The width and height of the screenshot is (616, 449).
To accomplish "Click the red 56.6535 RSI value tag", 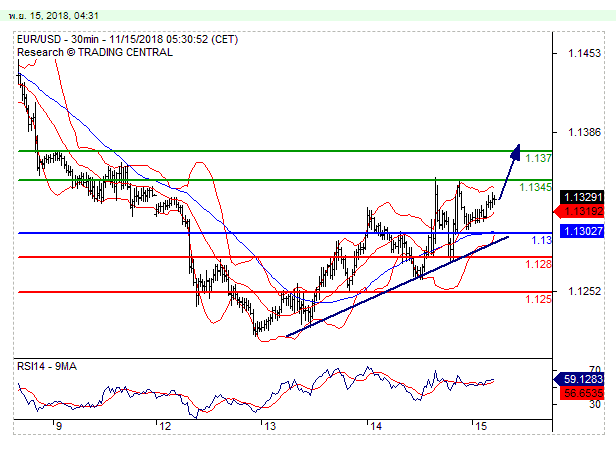I will (x=582, y=393).
